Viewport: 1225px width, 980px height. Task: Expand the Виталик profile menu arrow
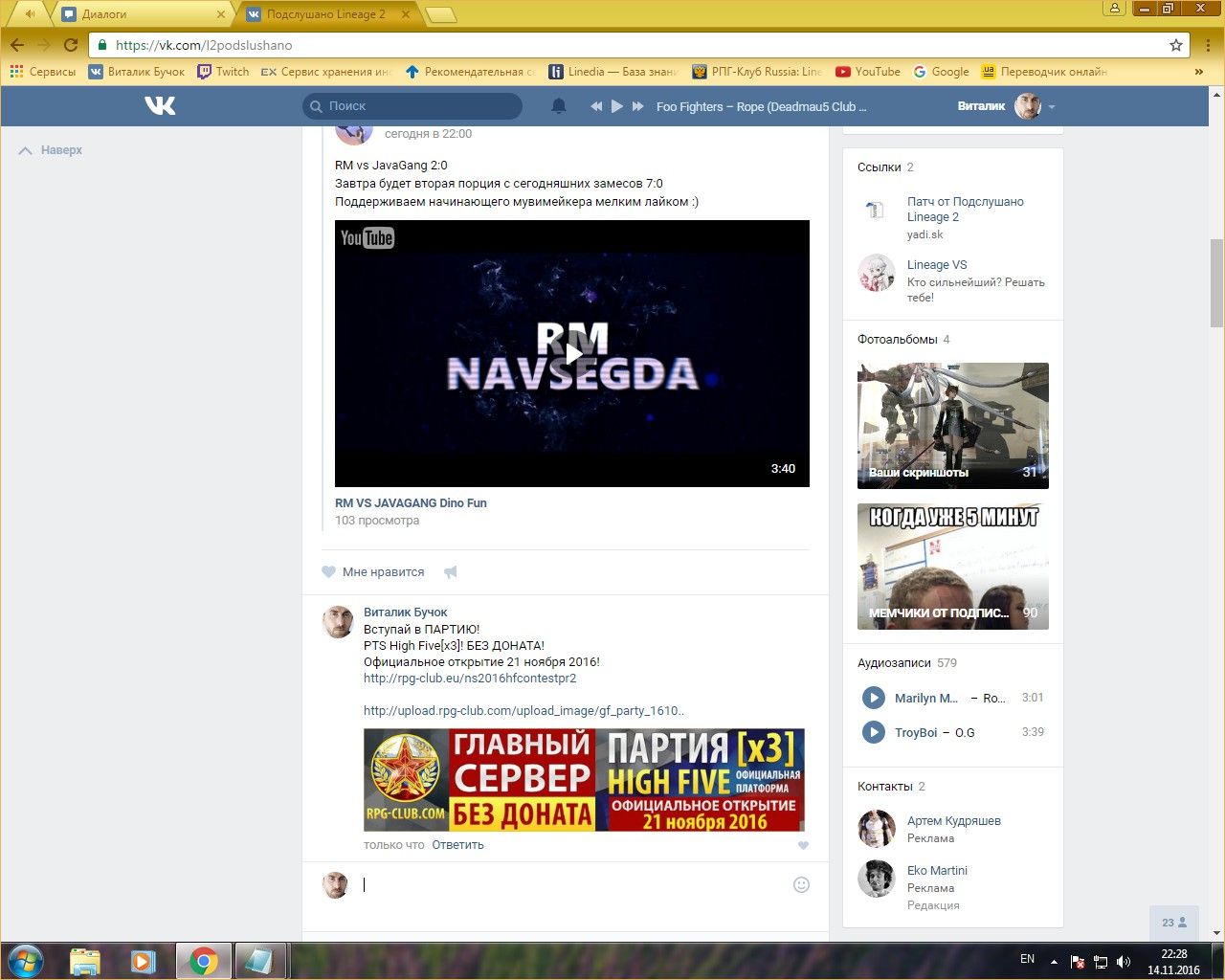(1052, 107)
